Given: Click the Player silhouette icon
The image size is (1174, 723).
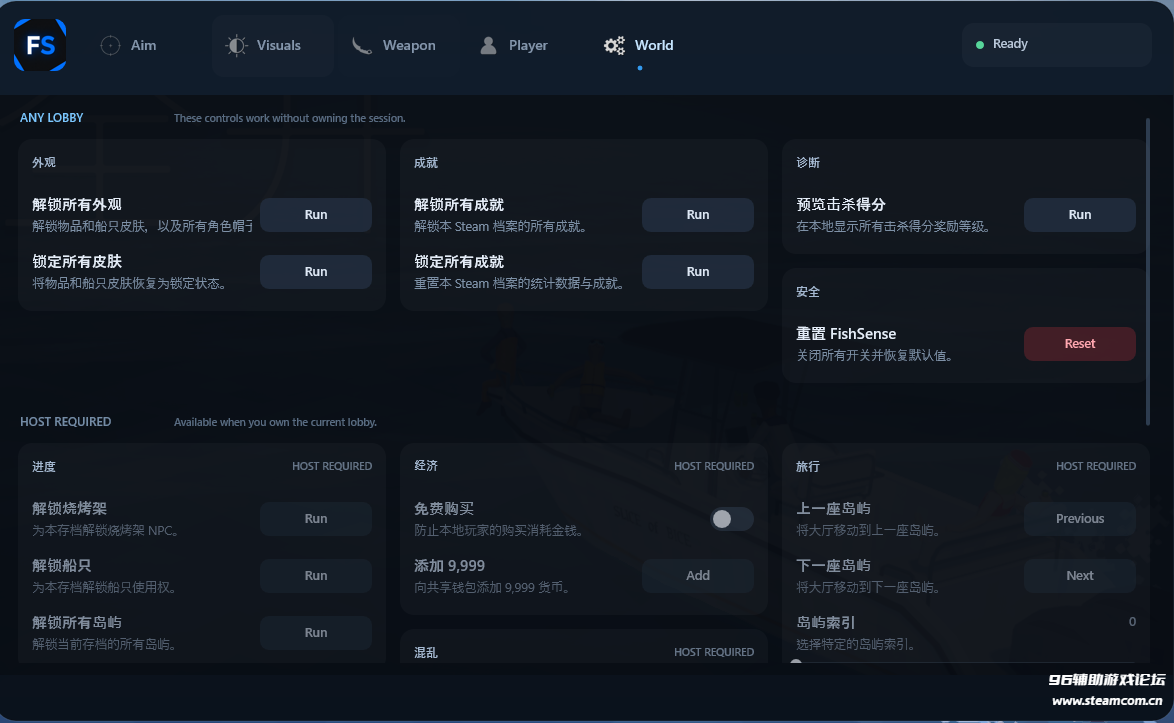Looking at the screenshot, I should (488, 46).
